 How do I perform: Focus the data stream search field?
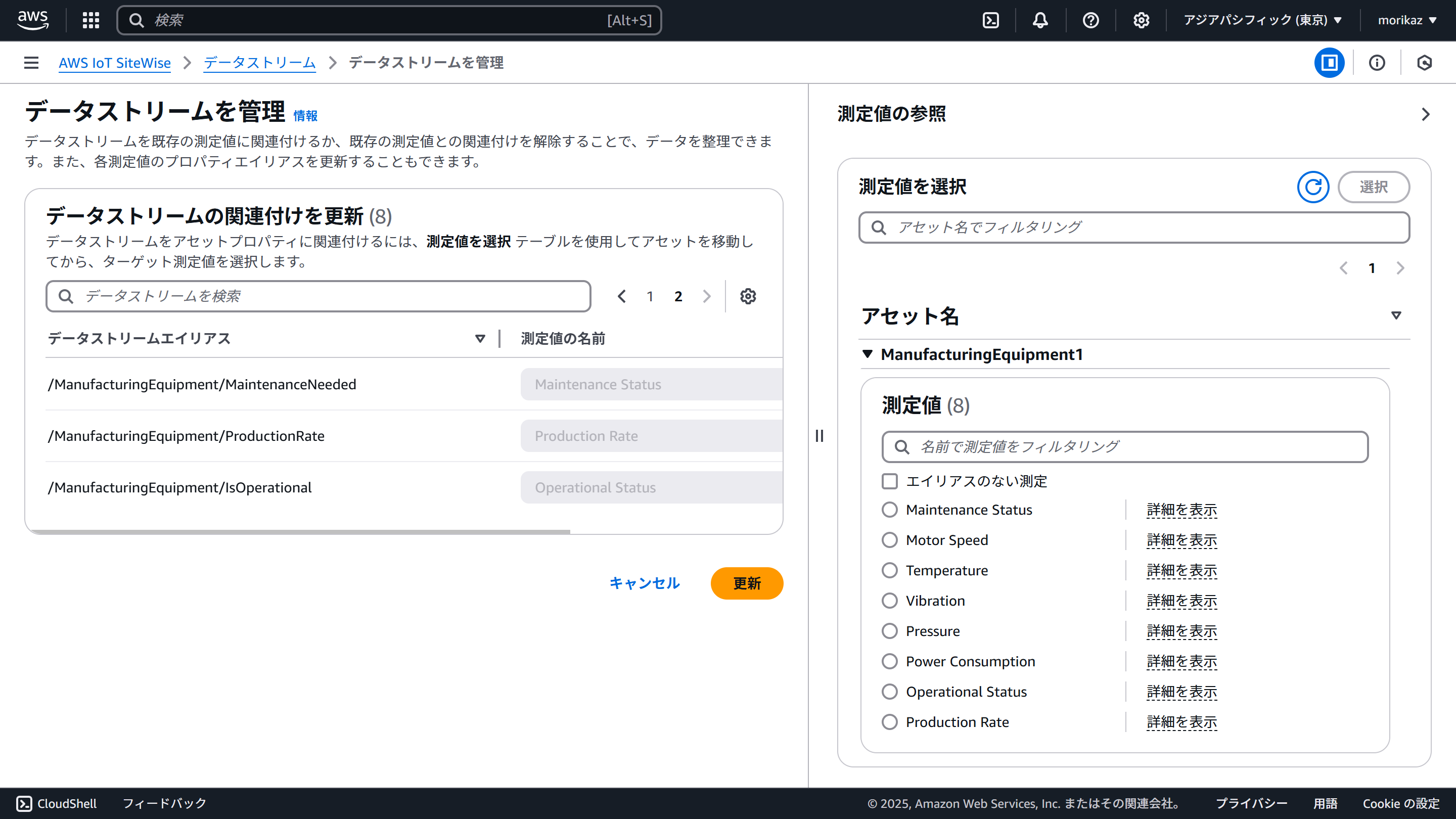(x=318, y=296)
